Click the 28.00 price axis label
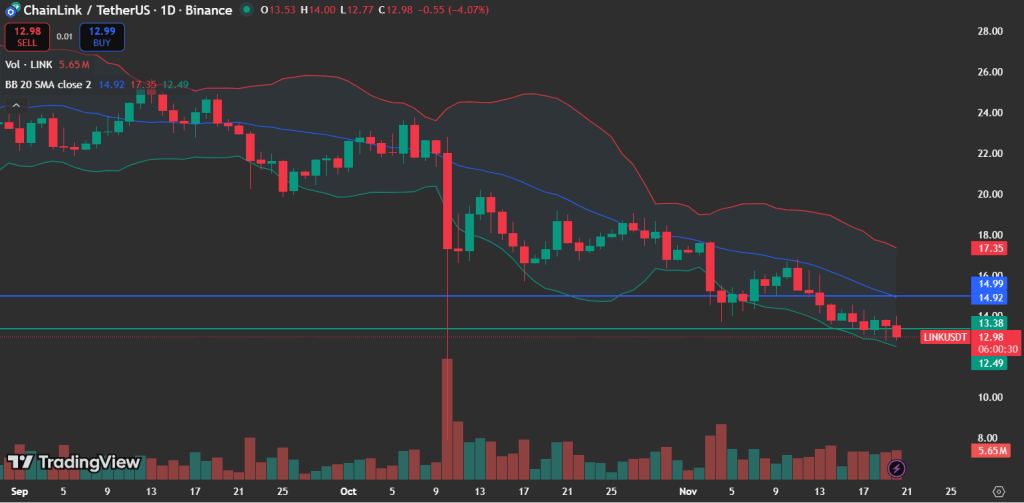 (x=990, y=31)
